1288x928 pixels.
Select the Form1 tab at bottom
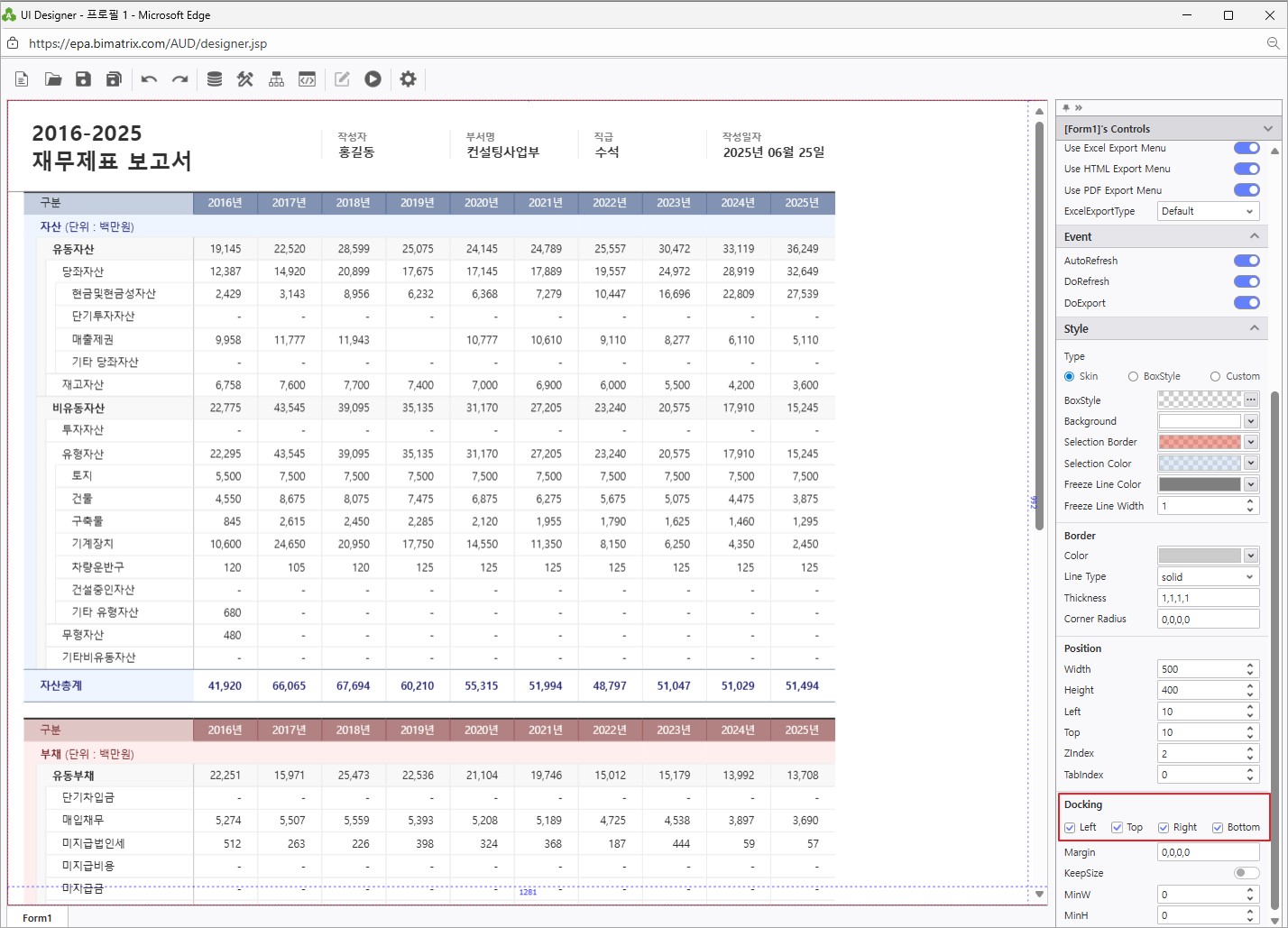(38, 918)
